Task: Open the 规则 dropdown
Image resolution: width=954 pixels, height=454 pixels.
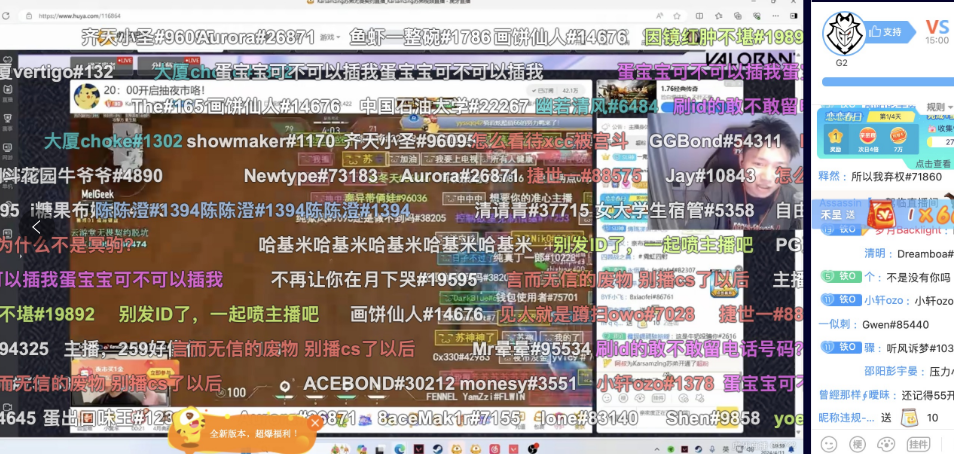Action: click(939, 107)
